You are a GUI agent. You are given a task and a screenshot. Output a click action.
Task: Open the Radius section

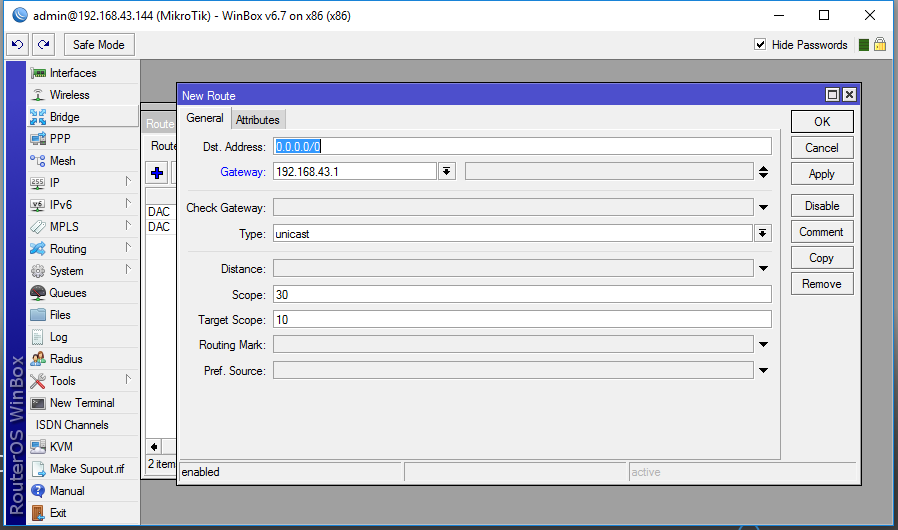click(83, 359)
